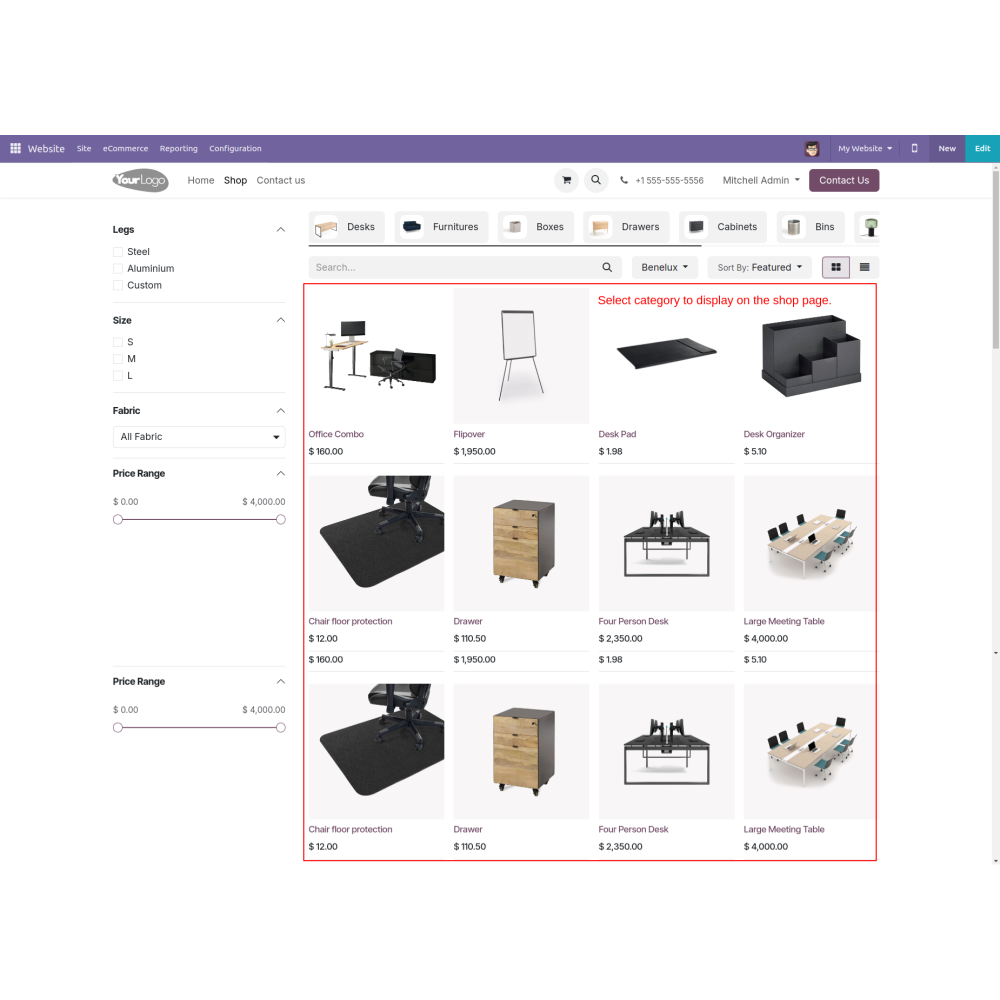Click the Flipover product image
The width and height of the screenshot is (1000, 1000).
click(521, 356)
